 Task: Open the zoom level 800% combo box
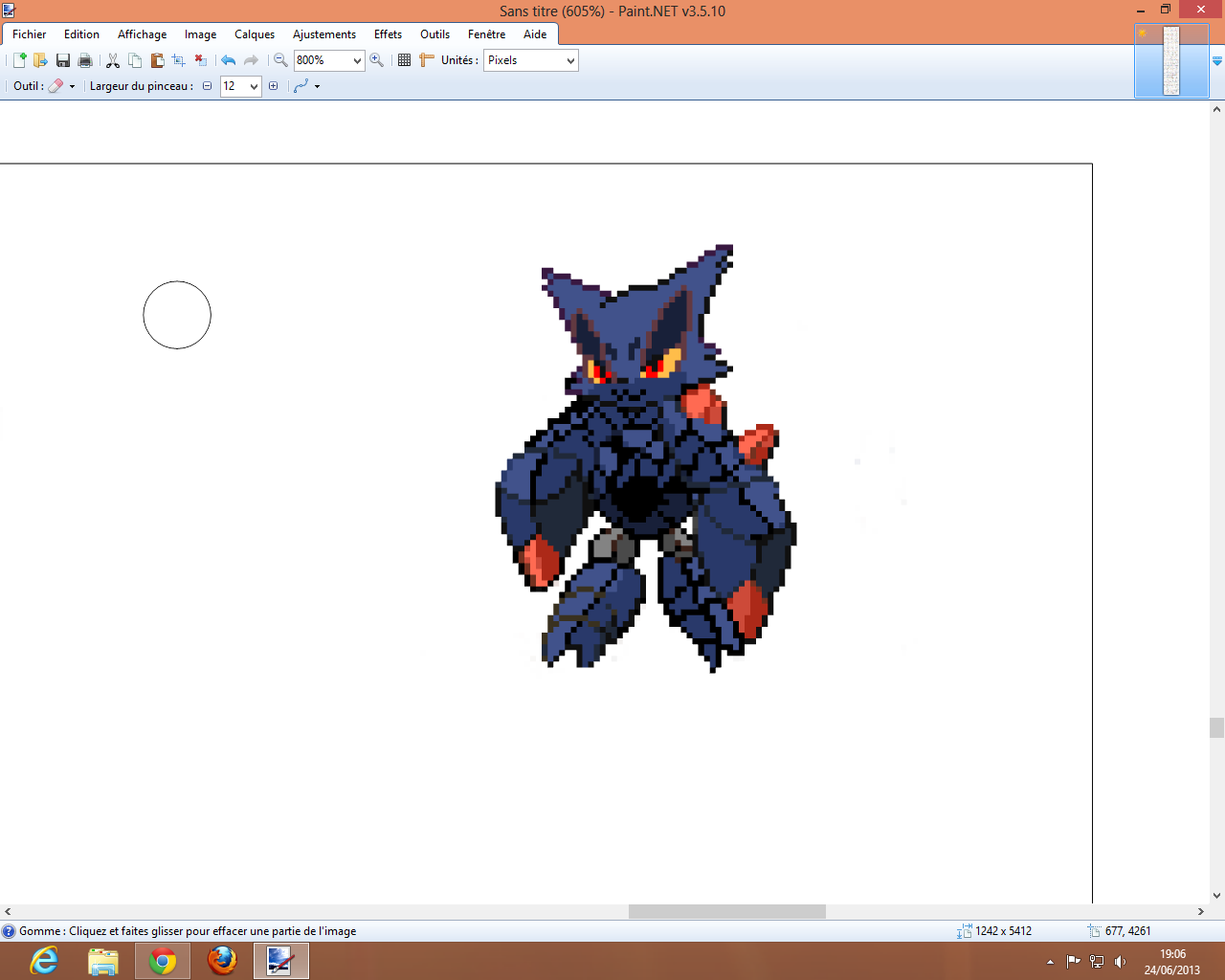tap(328, 60)
